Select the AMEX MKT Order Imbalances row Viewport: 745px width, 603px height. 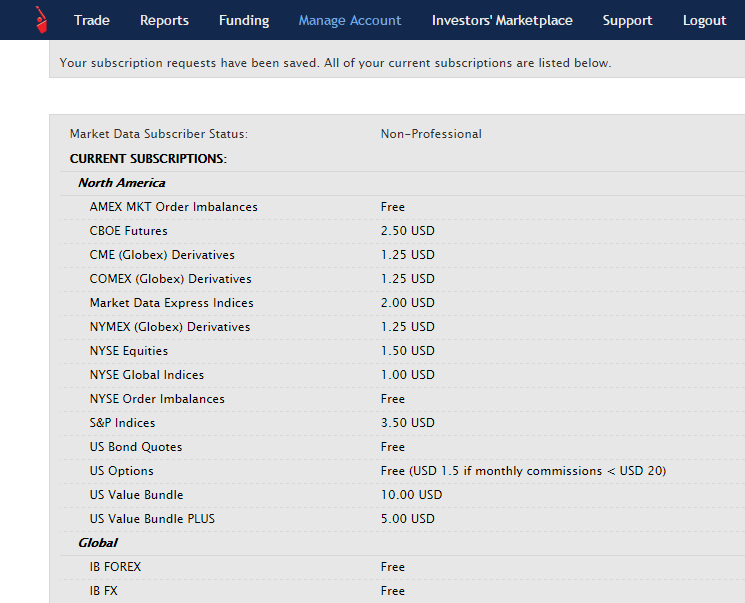tap(173, 207)
